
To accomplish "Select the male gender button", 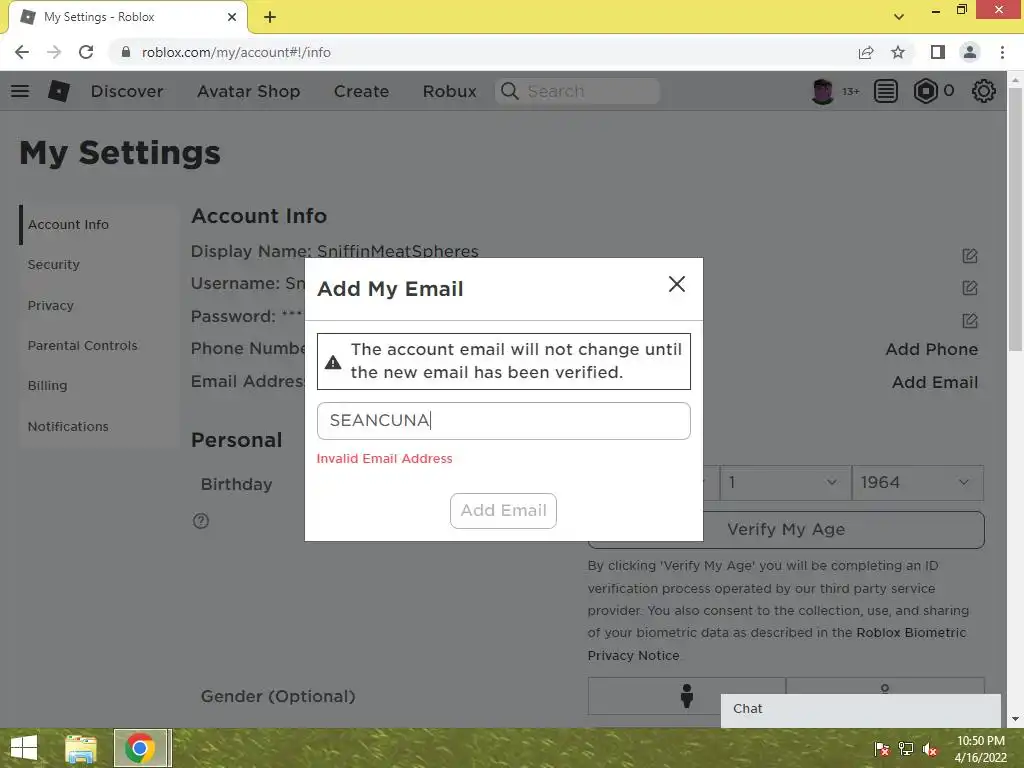I will tap(686, 696).
